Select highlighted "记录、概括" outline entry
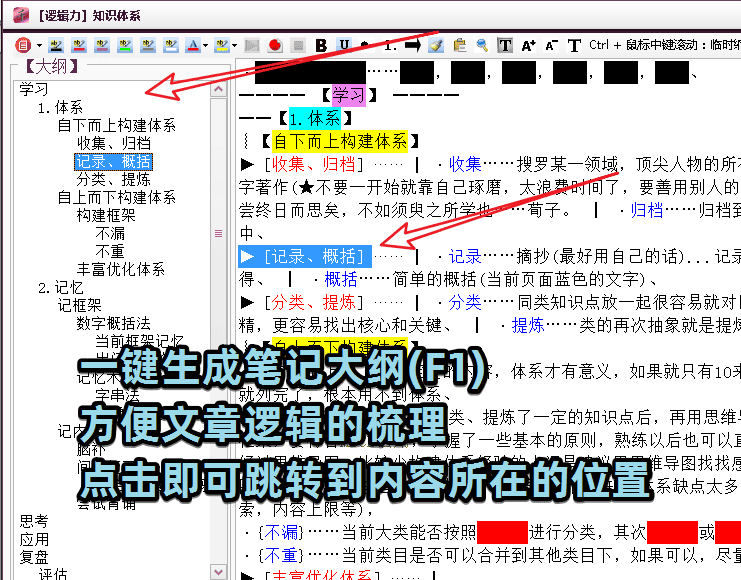Viewport: 741px width, 580px height. (x=113, y=162)
